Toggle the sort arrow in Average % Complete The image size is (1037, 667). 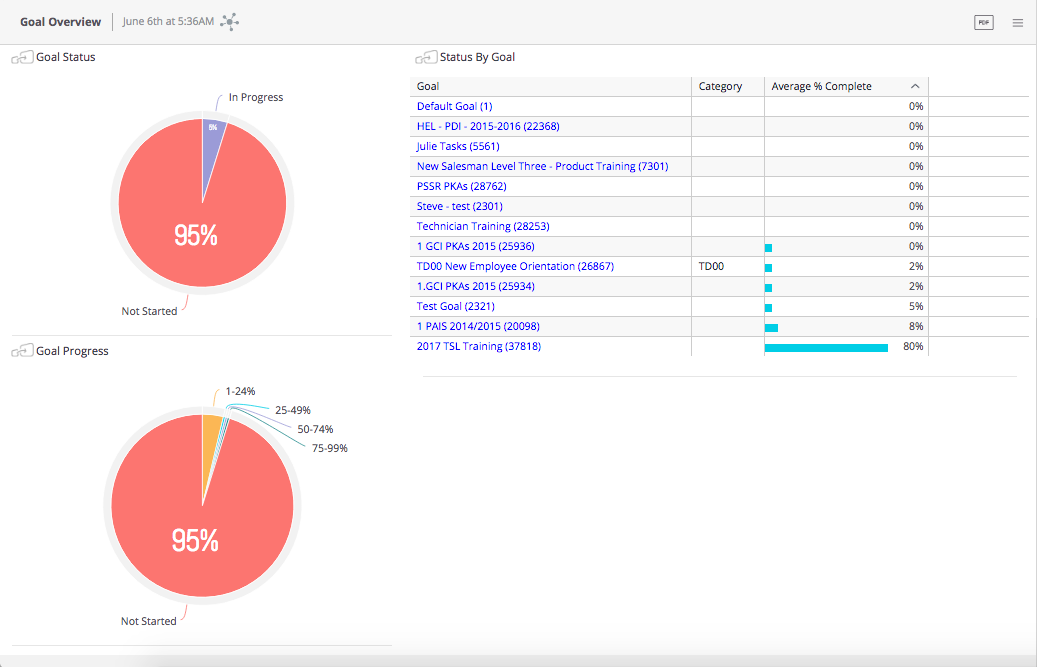(915, 87)
